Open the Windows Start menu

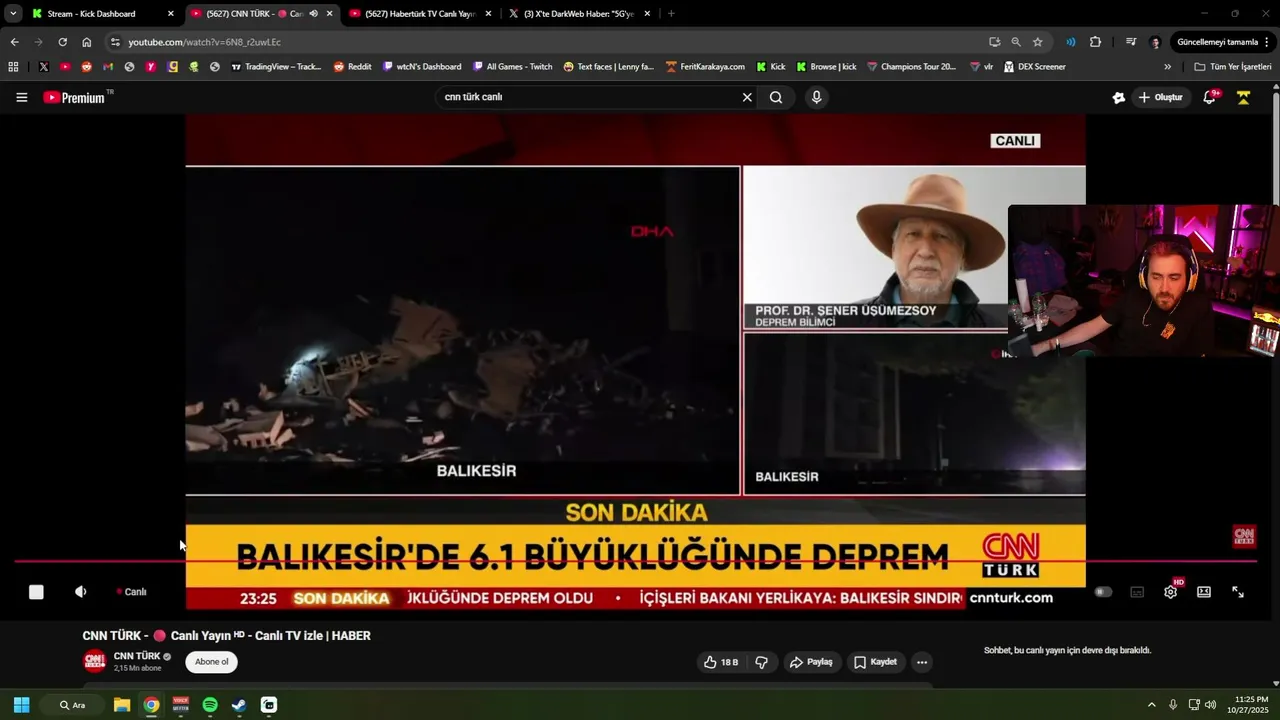click(x=21, y=705)
